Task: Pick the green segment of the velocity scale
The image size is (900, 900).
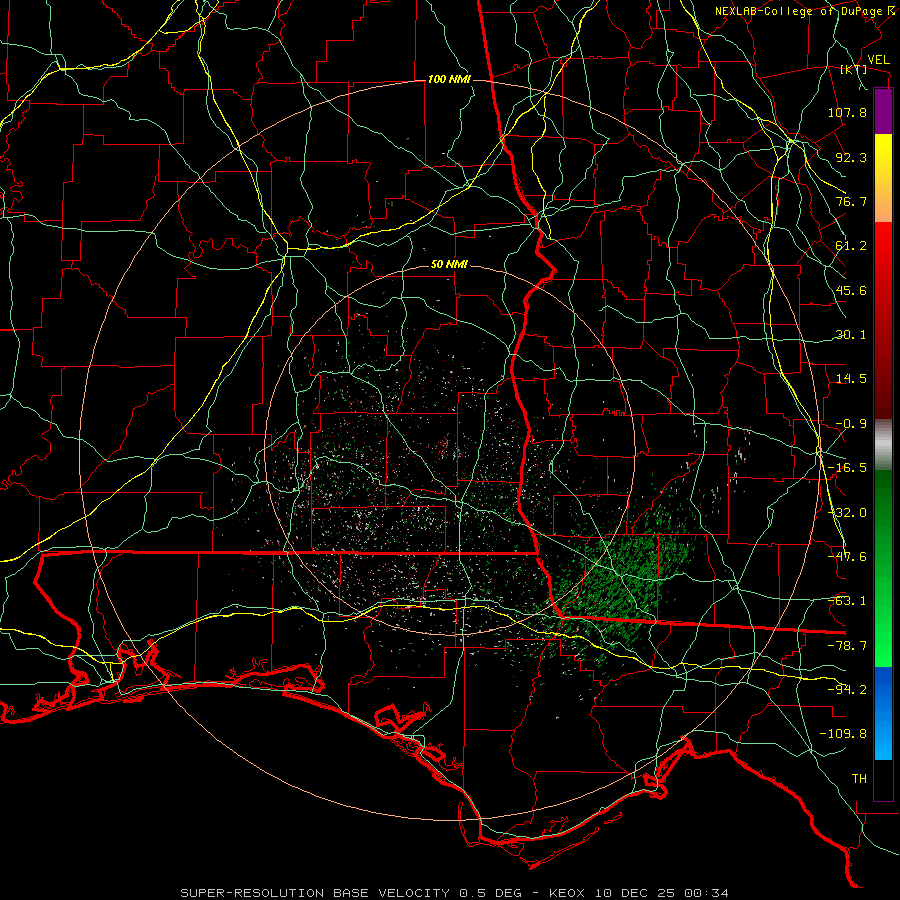Action: coord(883,568)
